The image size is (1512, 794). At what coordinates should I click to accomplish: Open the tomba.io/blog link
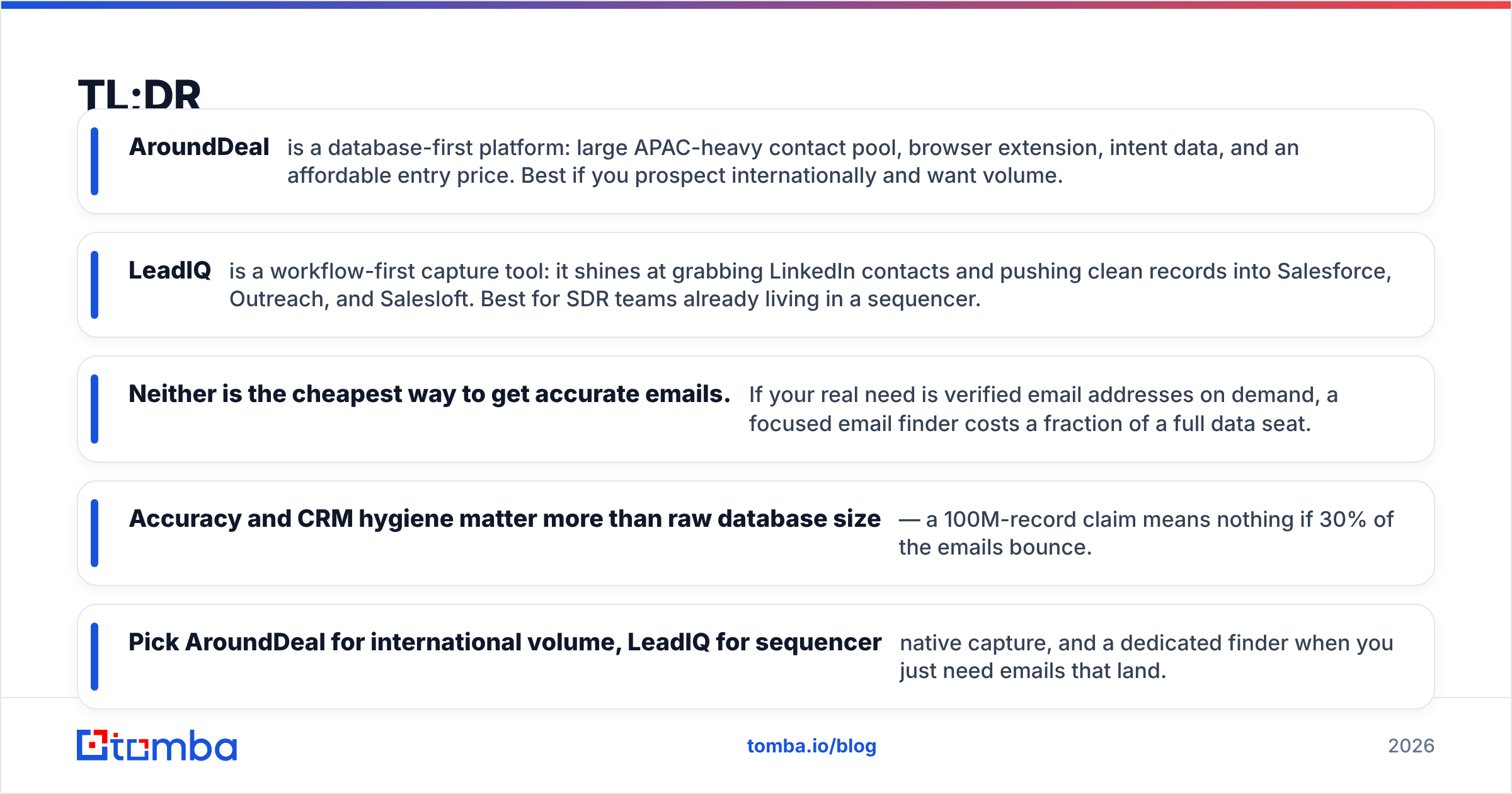[811, 746]
